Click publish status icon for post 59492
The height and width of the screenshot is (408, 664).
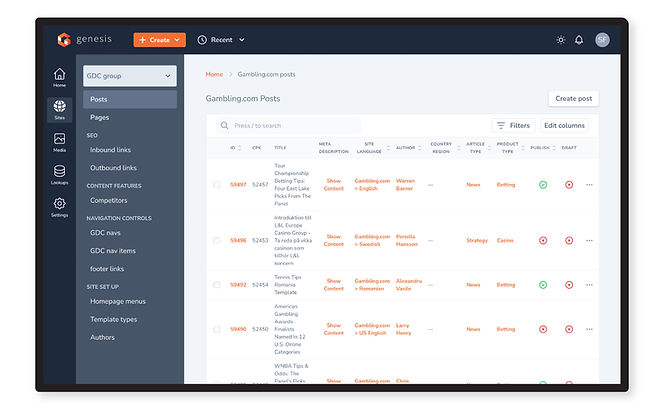coord(543,285)
